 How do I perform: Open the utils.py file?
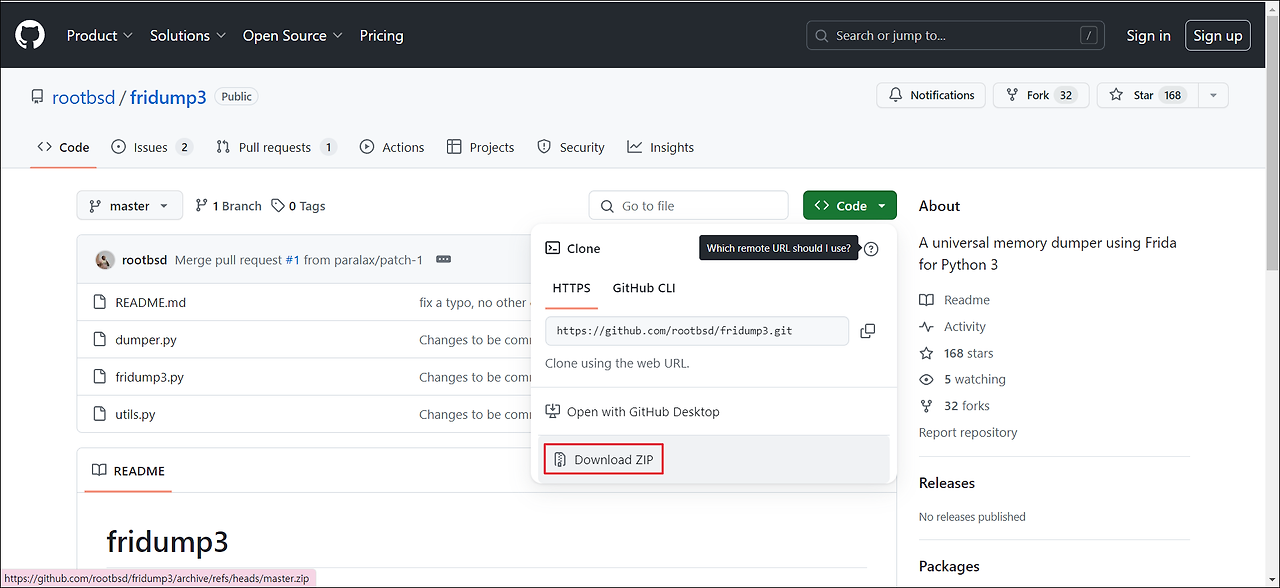[x=135, y=414]
